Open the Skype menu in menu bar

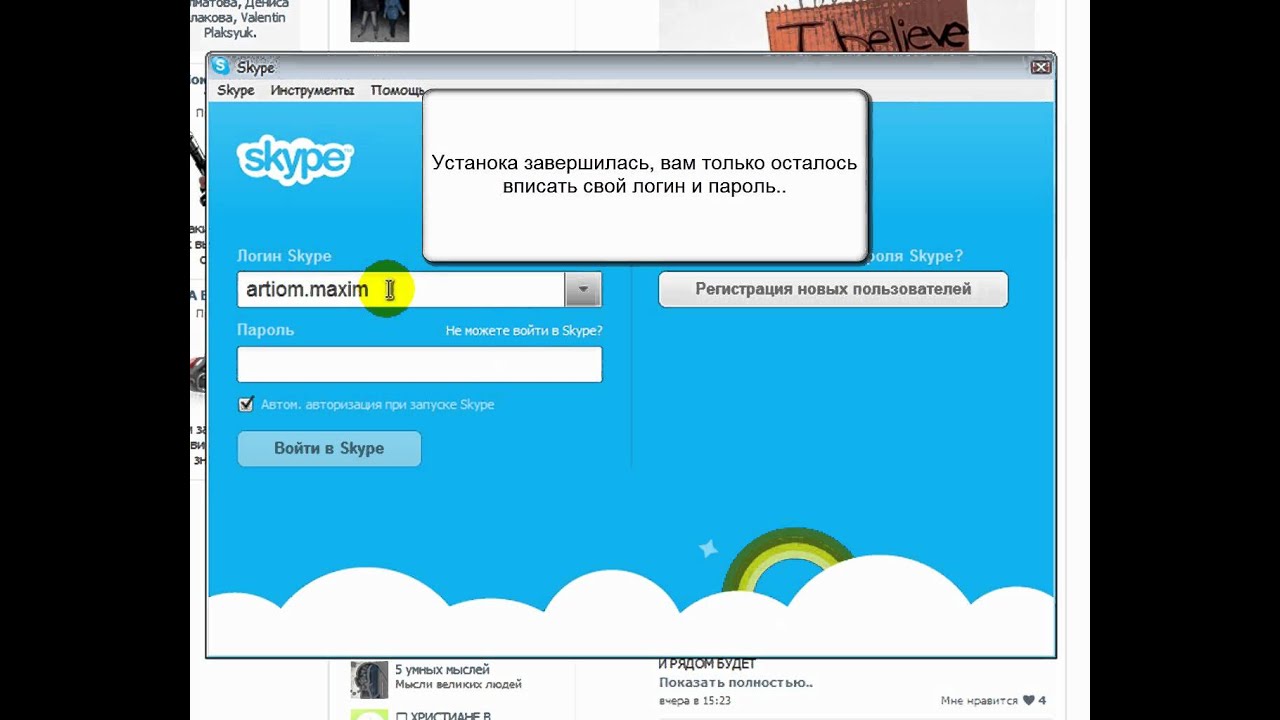click(x=236, y=90)
